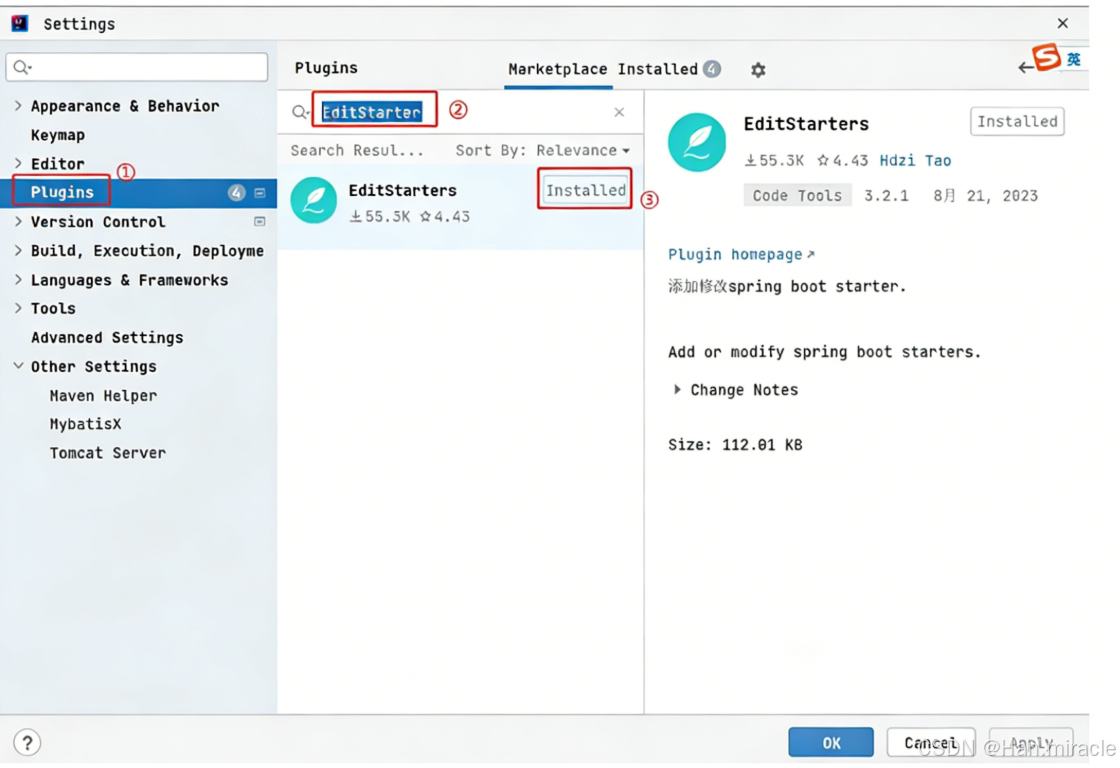Expand the Change Notes section
This screenshot has height=768, width=1120.
click(x=677, y=389)
